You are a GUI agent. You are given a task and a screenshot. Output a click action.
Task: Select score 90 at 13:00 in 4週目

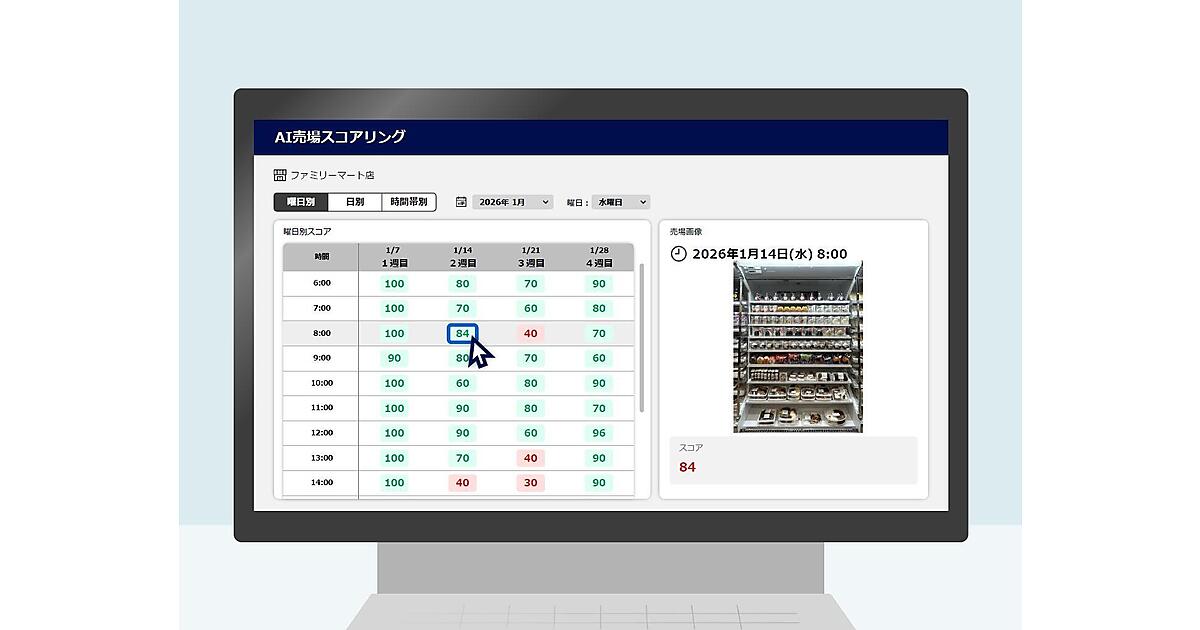[598, 458]
